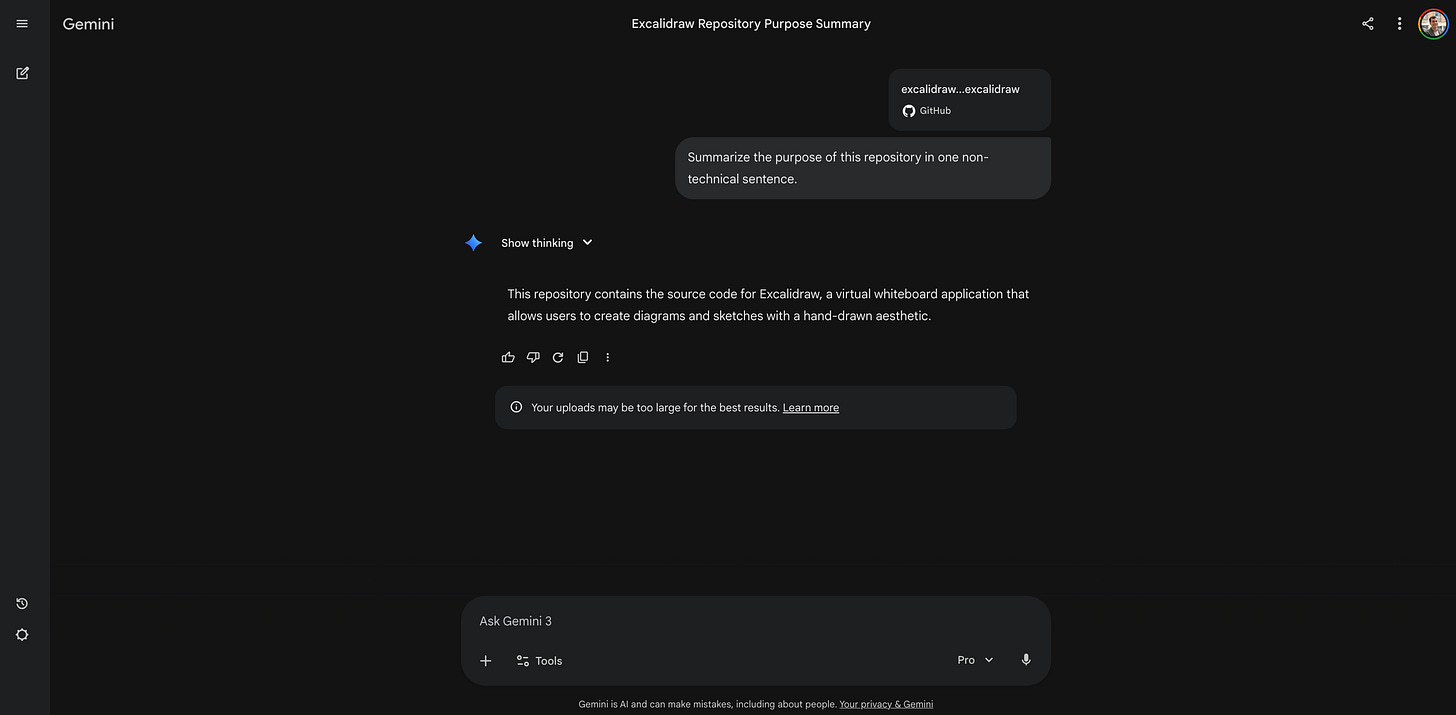Start a new chat
The width and height of the screenshot is (1456, 715).
pyautogui.click(x=22, y=73)
